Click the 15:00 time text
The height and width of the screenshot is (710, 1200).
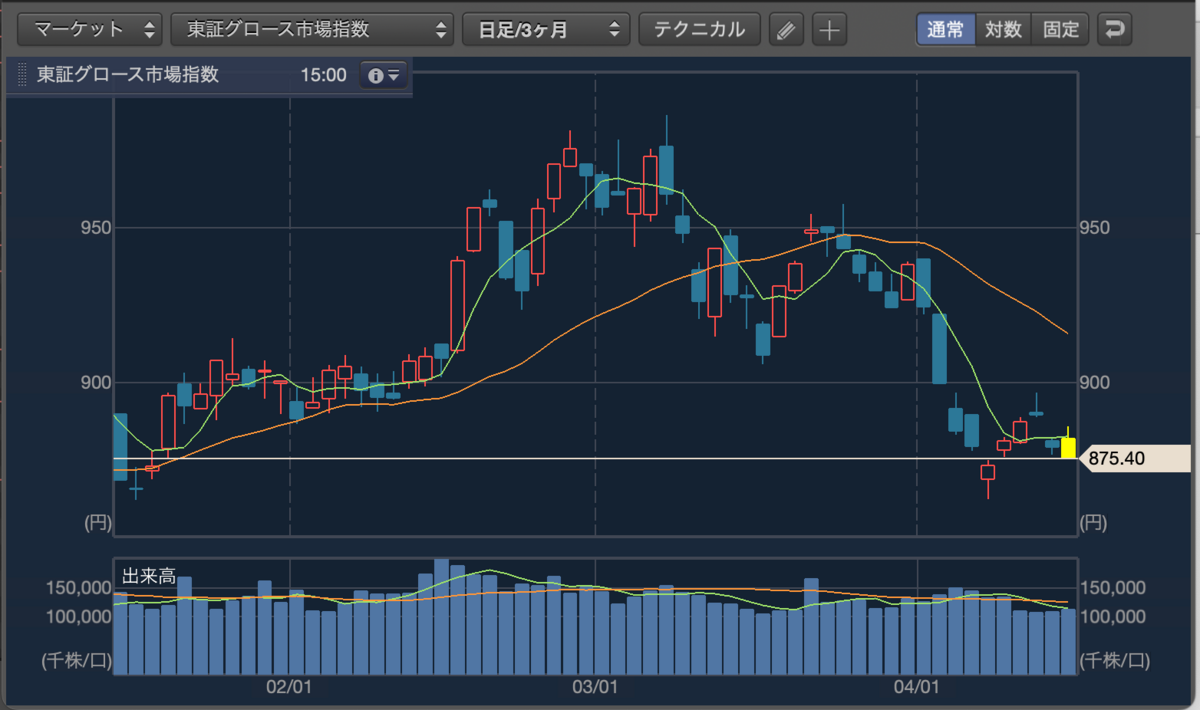click(323, 75)
